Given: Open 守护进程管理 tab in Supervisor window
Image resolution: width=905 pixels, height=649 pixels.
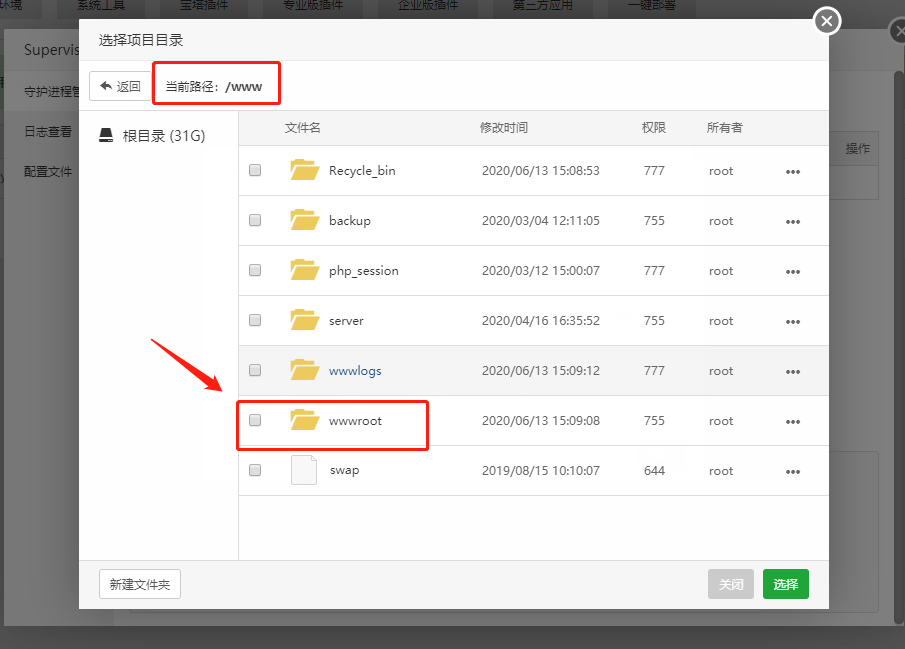Looking at the screenshot, I should tap(51, 91).
